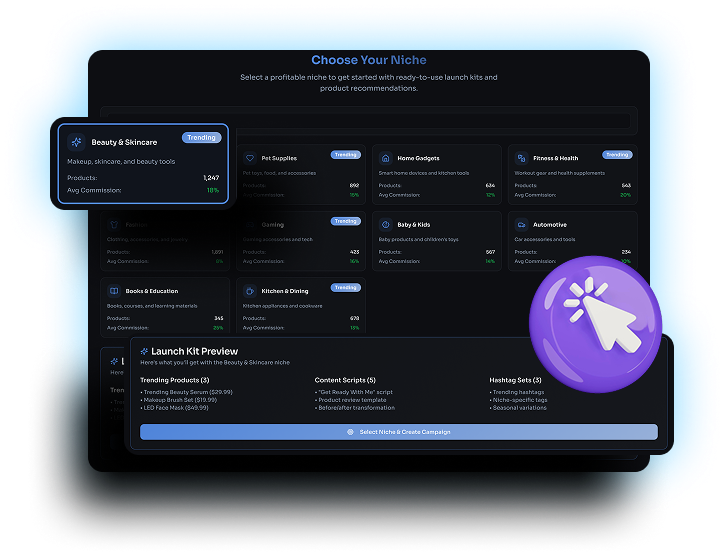Click Trending badge on Kitchen & Dining card
724x555 pixels.
point(345,287)
